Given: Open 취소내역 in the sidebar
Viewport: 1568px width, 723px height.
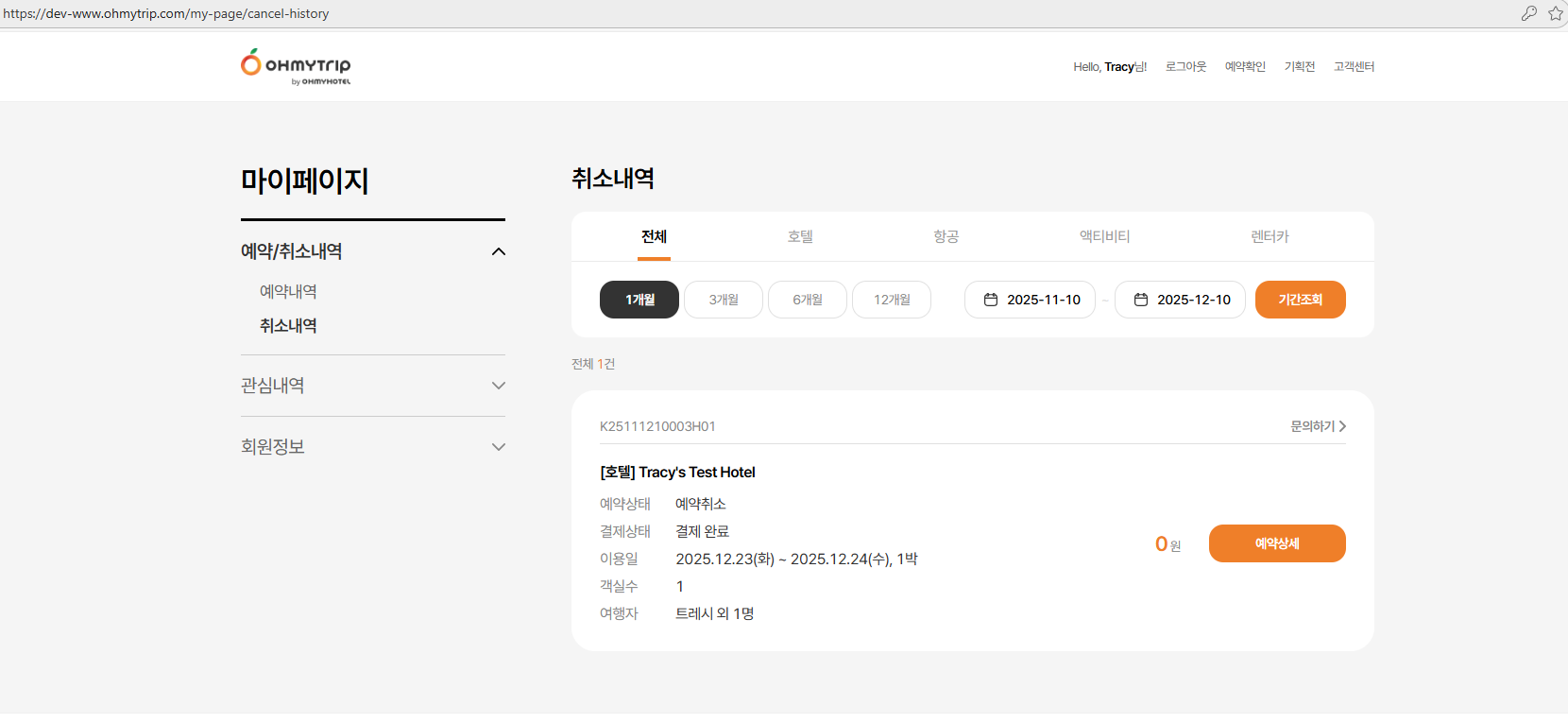Looking at the screenshot, I should 288,326.
